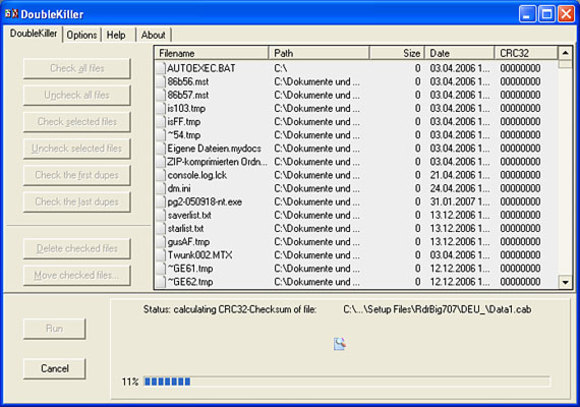This screenshot has height=407, width=580.
Task: Tick the checkbox for Eigene Dateien.mydocs
Action: coord(161,148)
